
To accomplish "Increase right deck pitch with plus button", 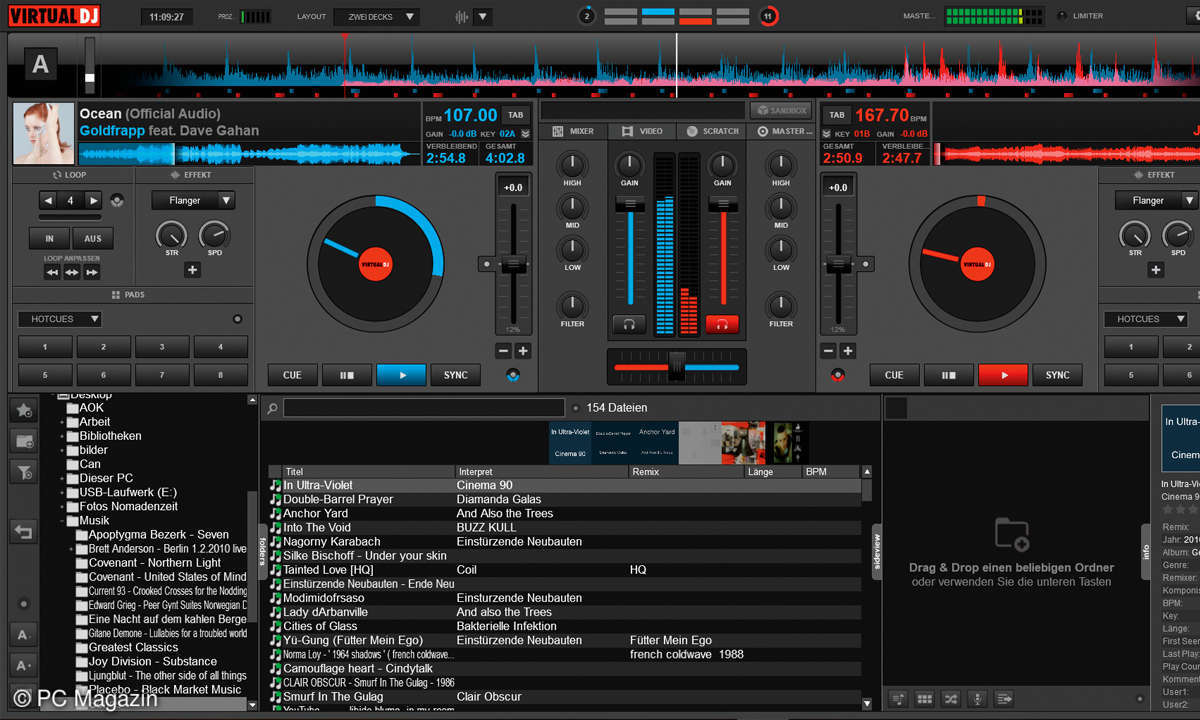I will pos(848,351).
